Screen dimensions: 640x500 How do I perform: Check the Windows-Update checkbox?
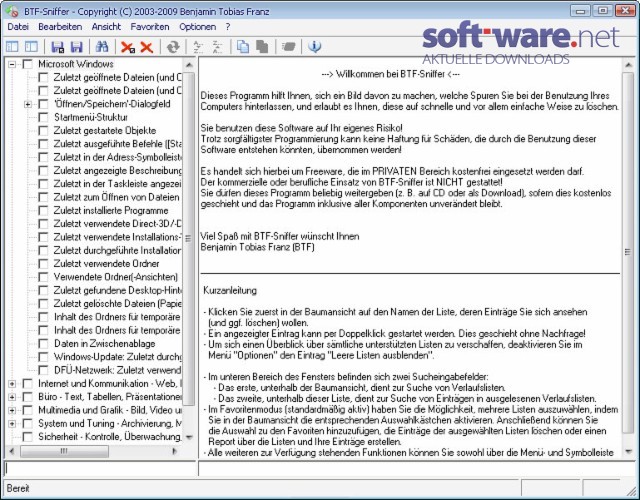(x=43, y=357)
